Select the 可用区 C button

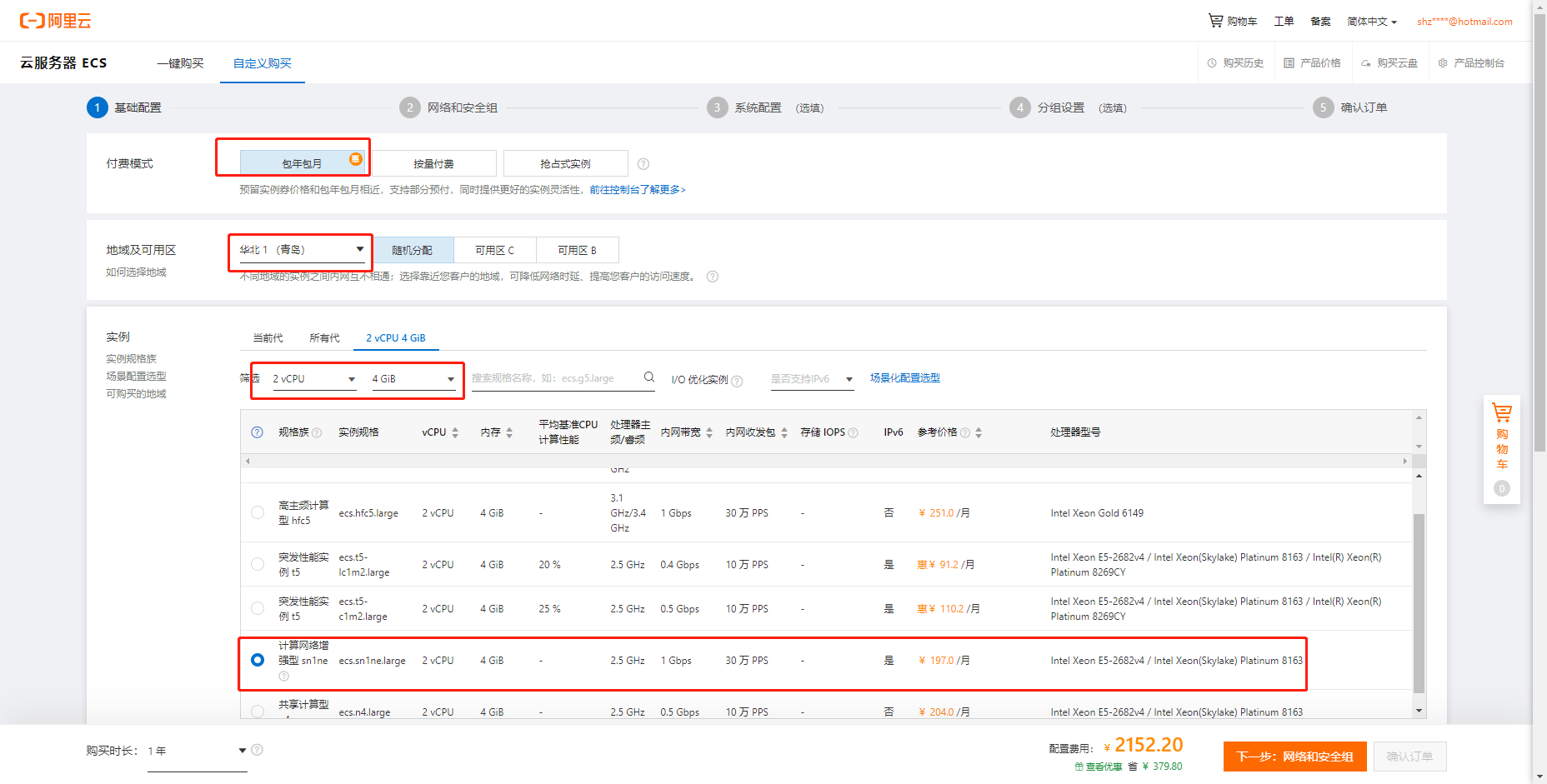point(494,250)
